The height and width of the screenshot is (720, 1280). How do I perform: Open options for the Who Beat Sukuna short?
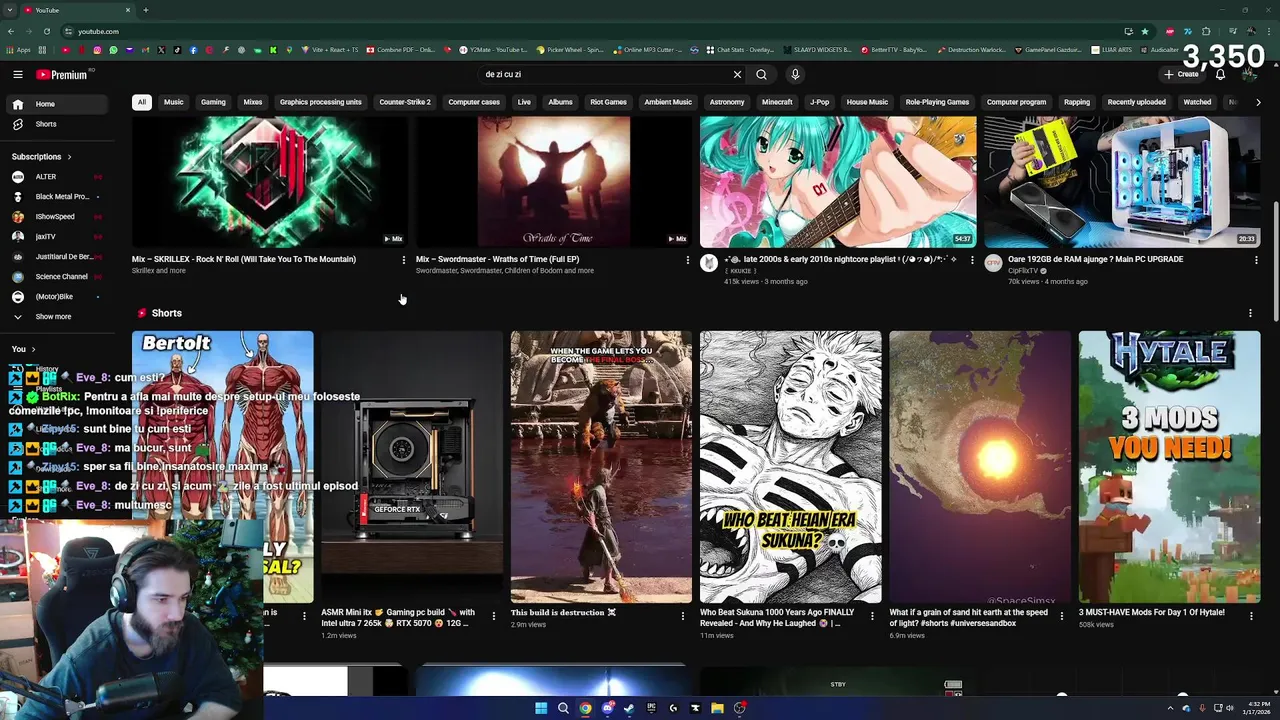point(872,616)
